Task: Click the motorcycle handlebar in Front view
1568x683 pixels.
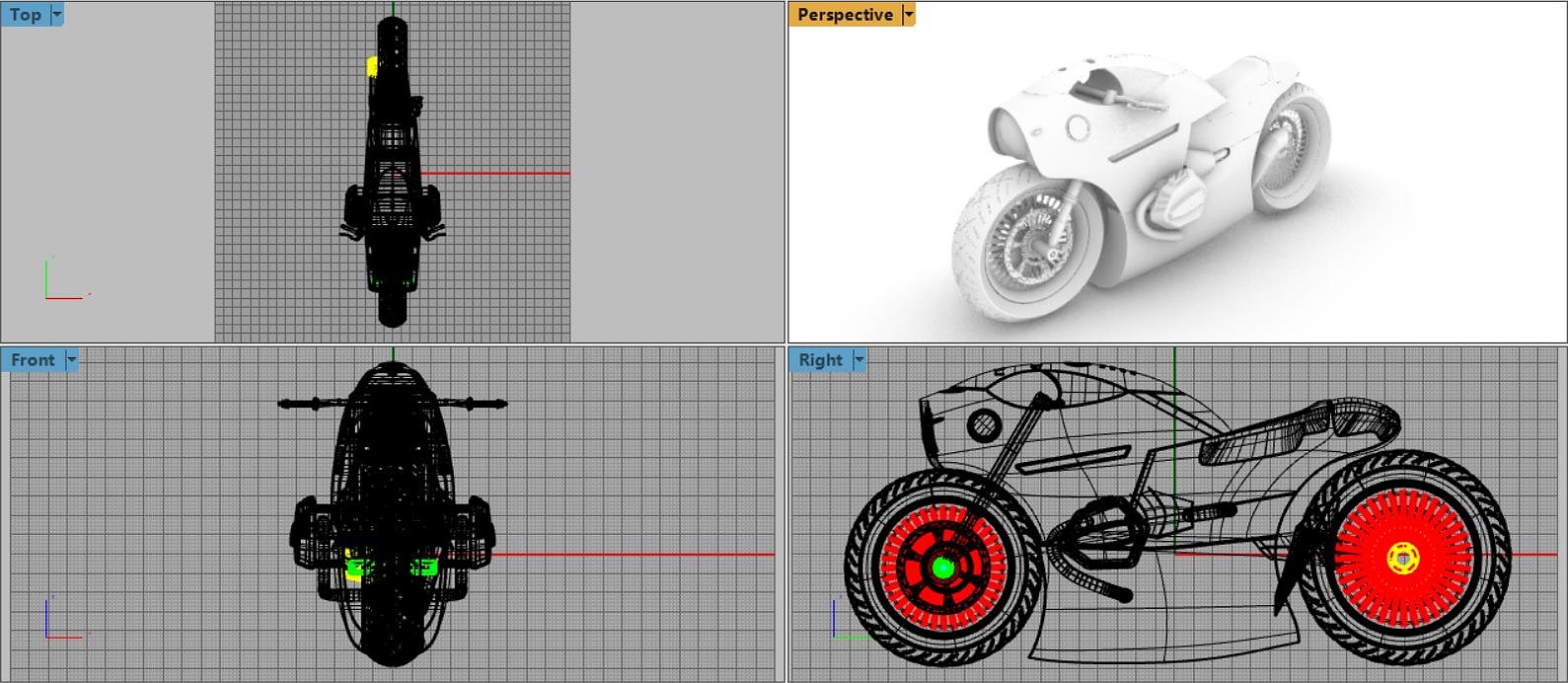Action: [393, 404]
